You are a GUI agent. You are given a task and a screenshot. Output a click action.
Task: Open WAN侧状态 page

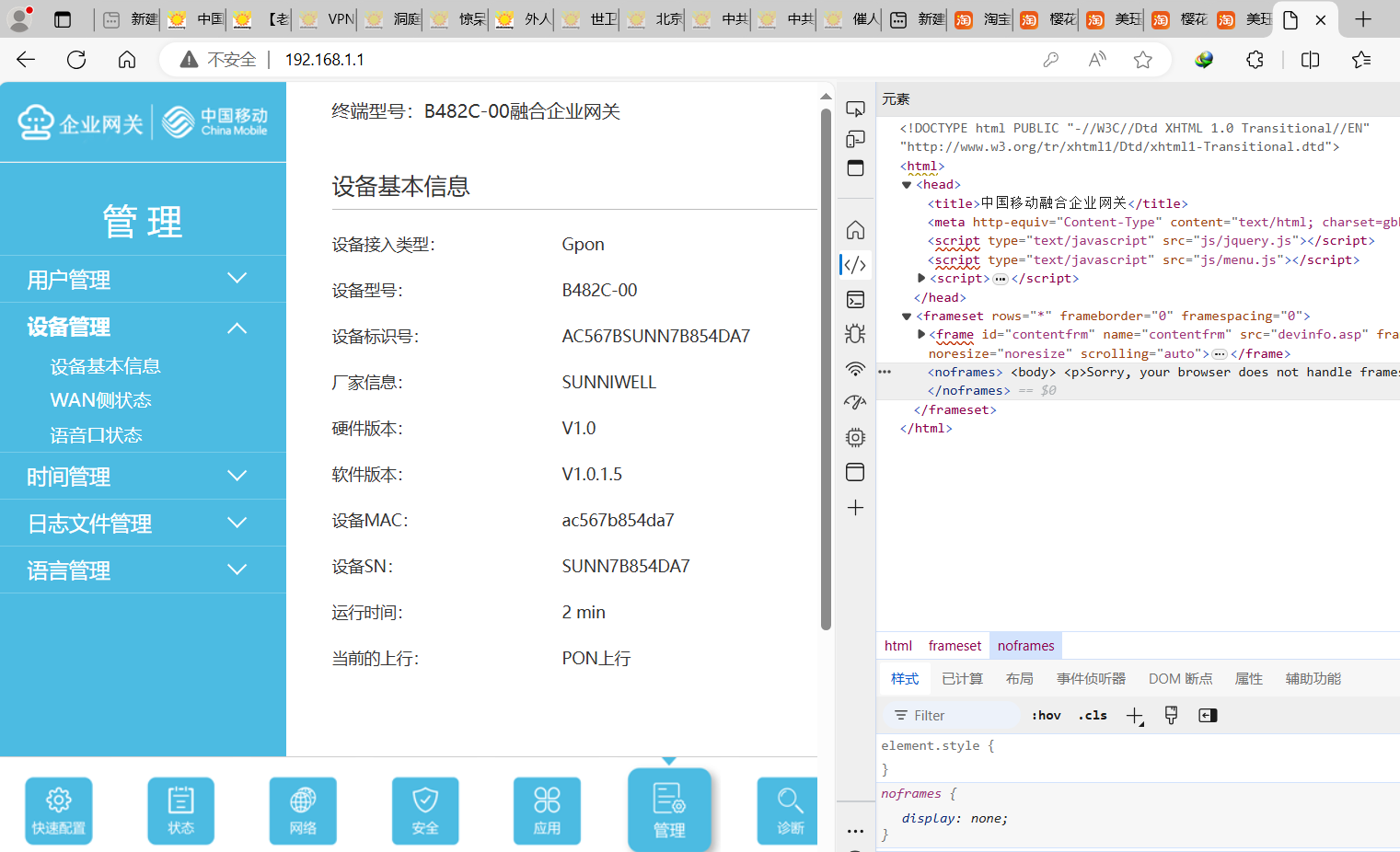[x=100, y=400]
